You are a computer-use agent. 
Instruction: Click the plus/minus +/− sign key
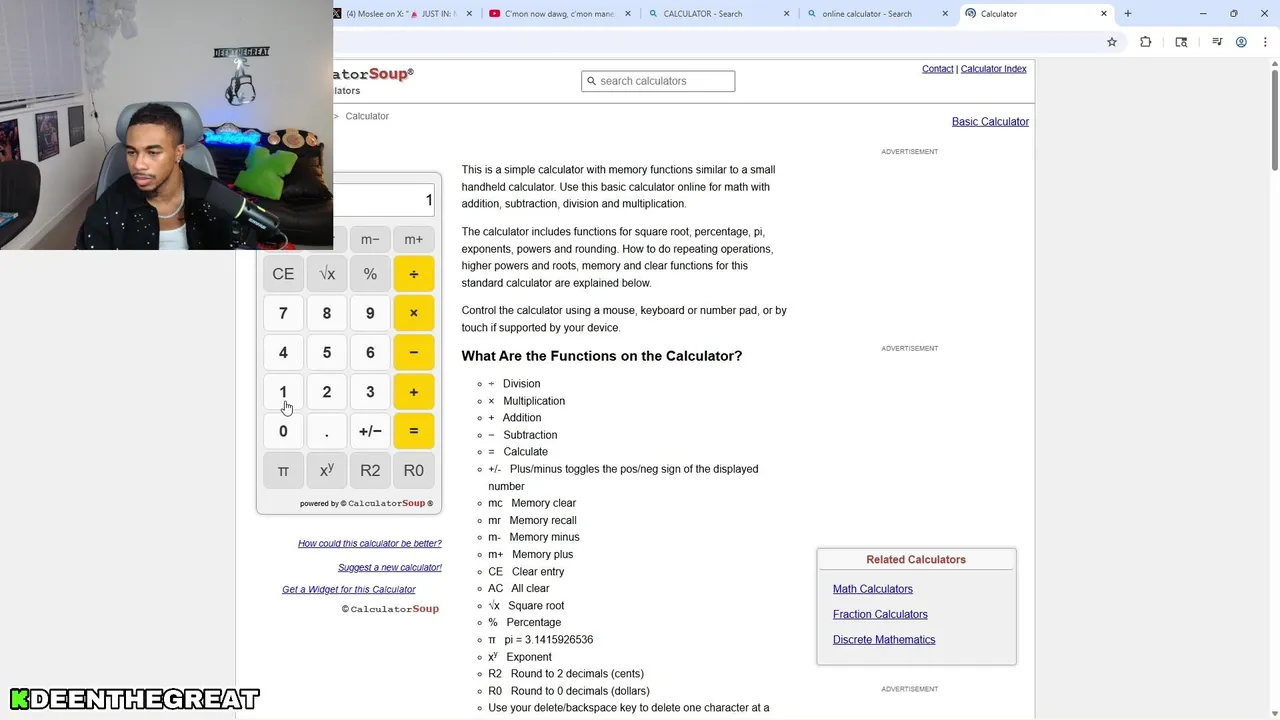(x=370, y=431)
